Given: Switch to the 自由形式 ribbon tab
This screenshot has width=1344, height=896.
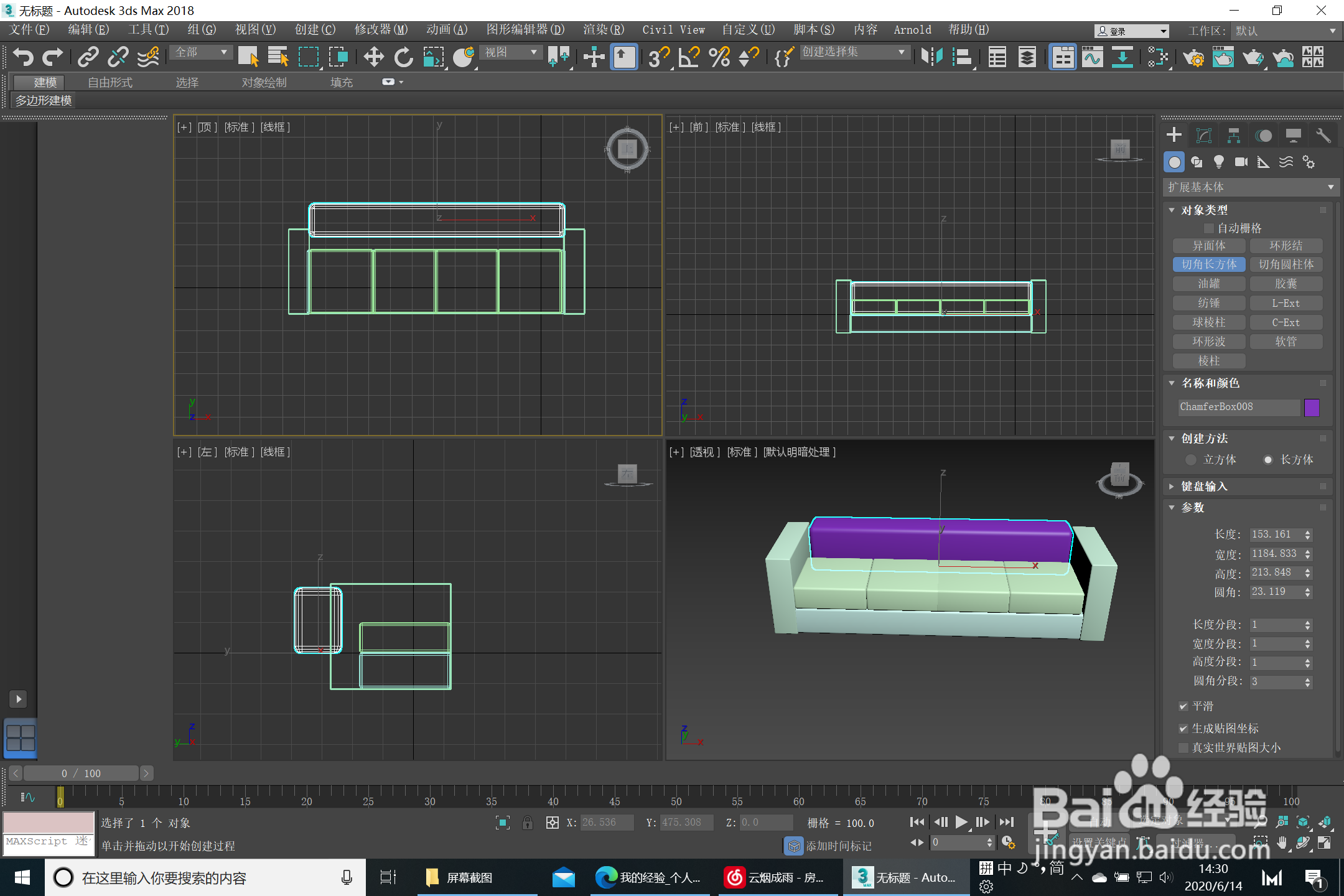Looking at the screenshot, I should (x=110, y=82).
